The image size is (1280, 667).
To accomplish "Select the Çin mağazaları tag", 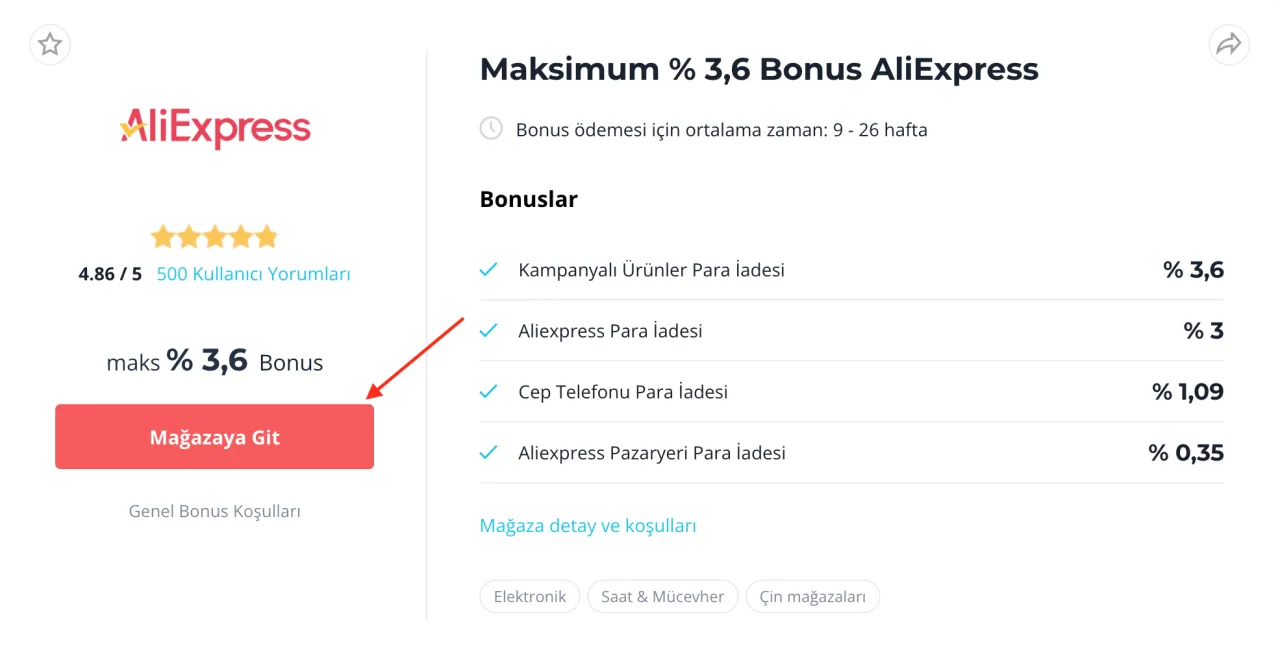I will [813, 597].
